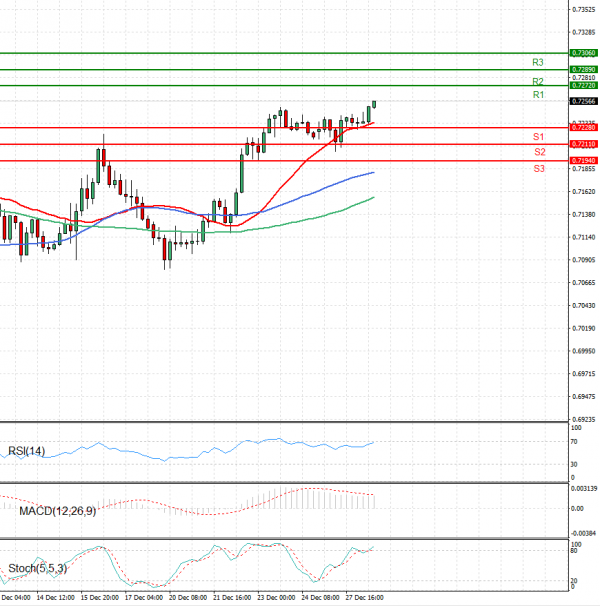This screenshot has height=606, width=600.
Task: Click the 17 Dec 04:00 time axis label
Action: [x=143, y=597]
